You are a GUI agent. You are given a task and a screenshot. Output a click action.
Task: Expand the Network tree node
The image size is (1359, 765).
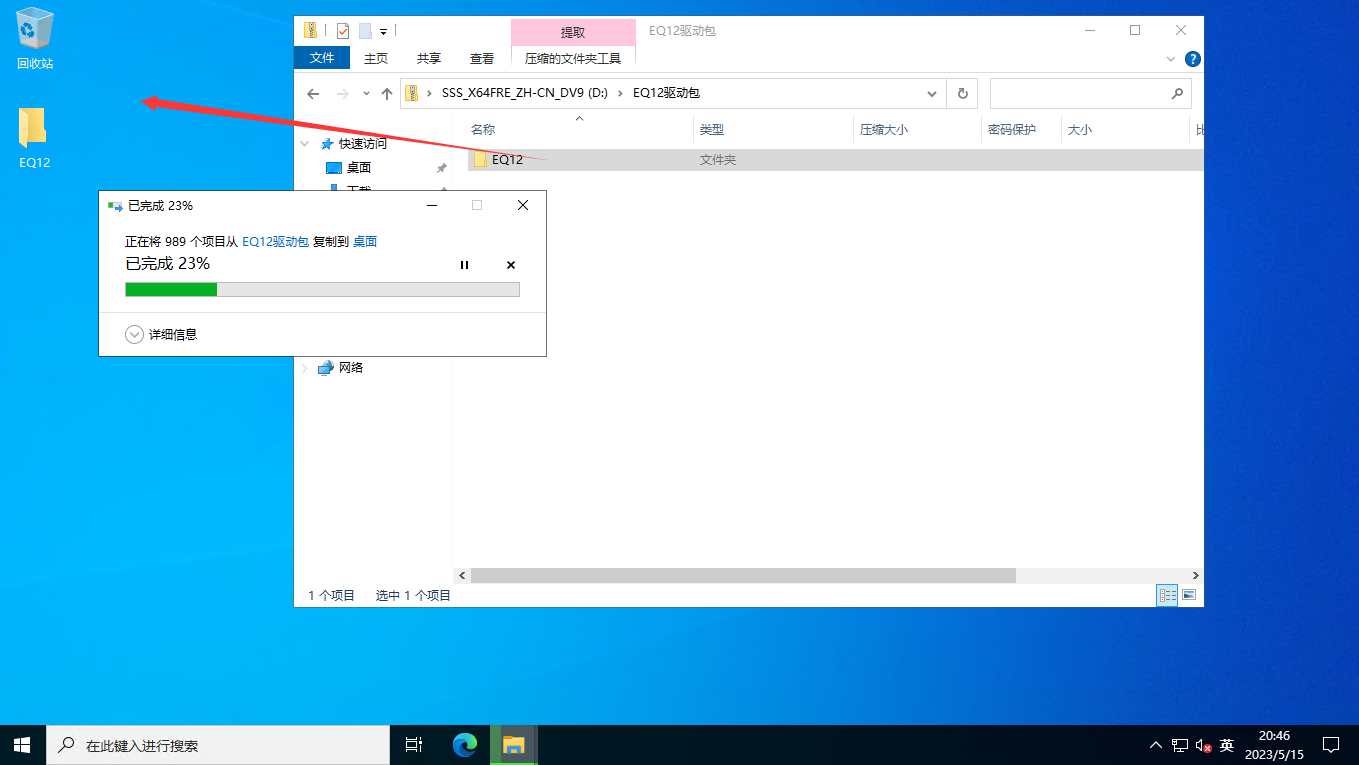tap(305, 368)
